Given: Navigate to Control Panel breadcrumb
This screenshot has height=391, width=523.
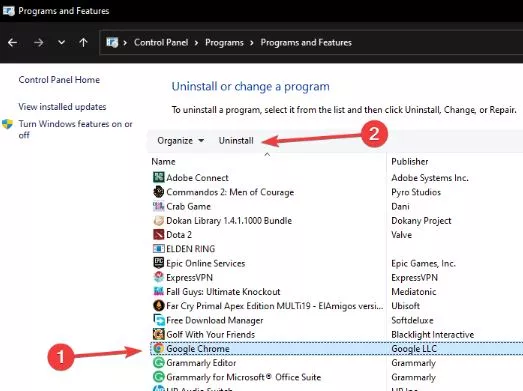Looking at the screenshot, I should [x=161, y=43].
